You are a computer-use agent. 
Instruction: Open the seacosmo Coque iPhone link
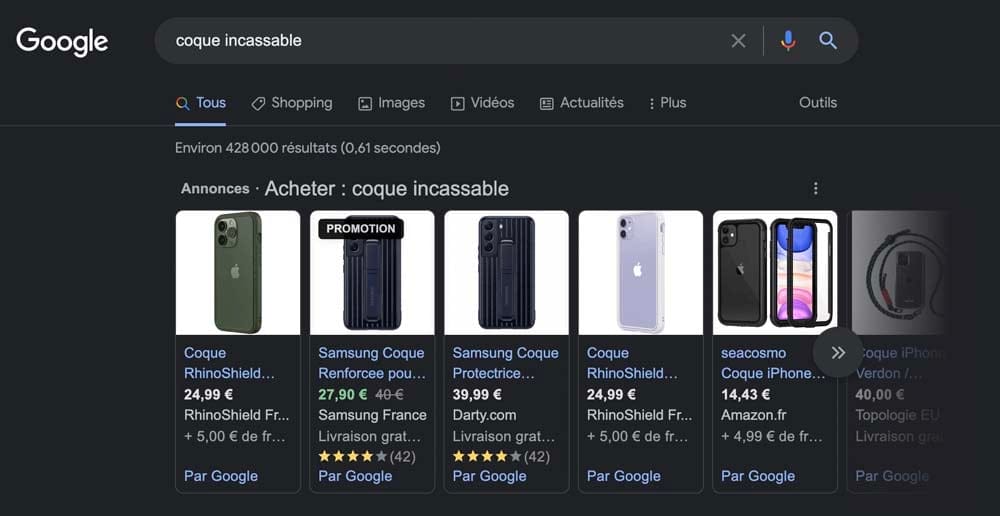click(766, 363)
